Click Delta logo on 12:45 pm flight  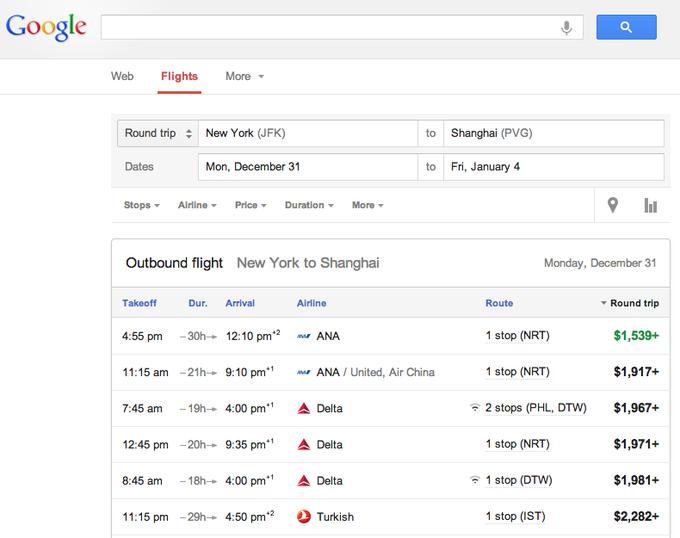click(304, 444)
